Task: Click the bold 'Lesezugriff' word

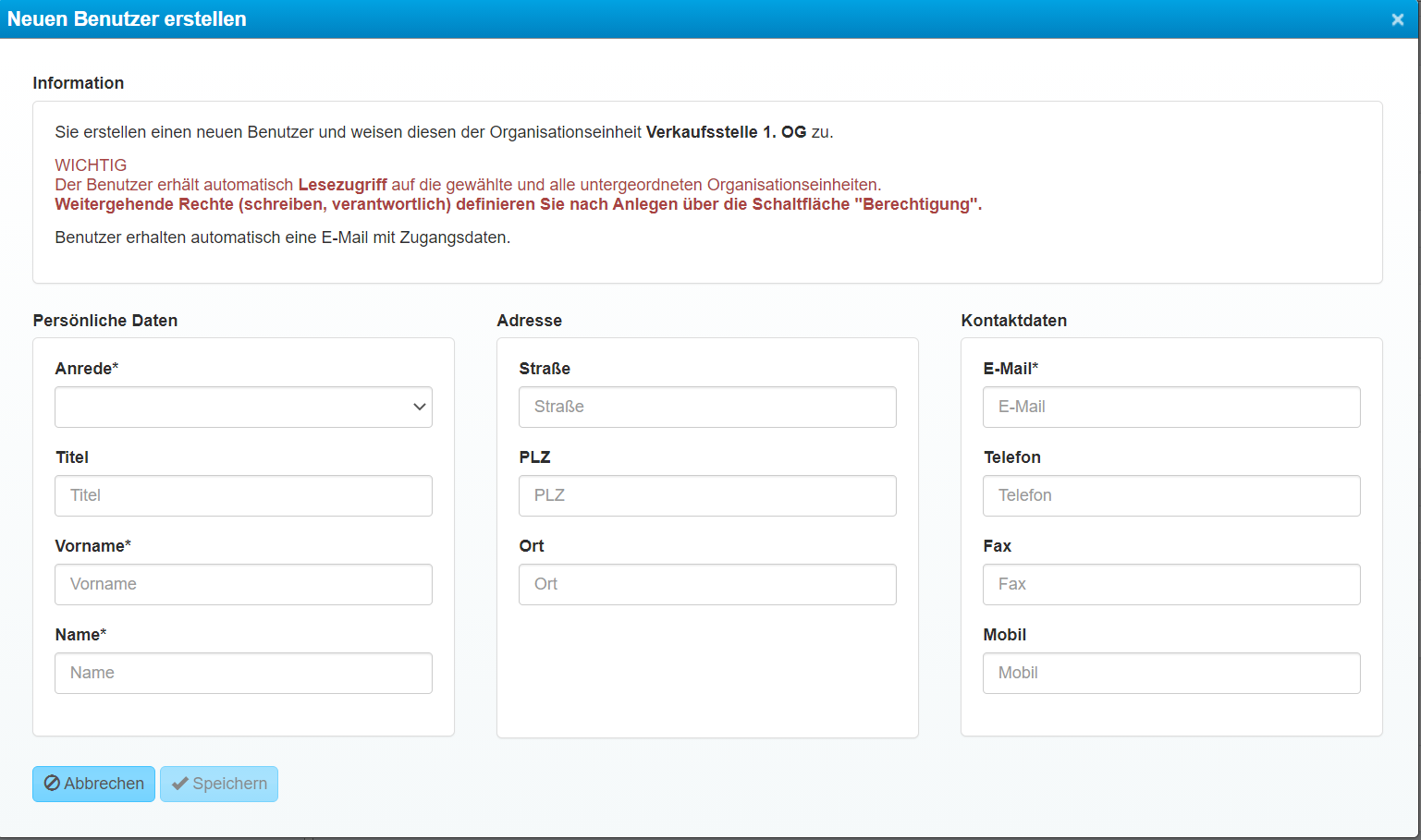Action: pos(342,185)
